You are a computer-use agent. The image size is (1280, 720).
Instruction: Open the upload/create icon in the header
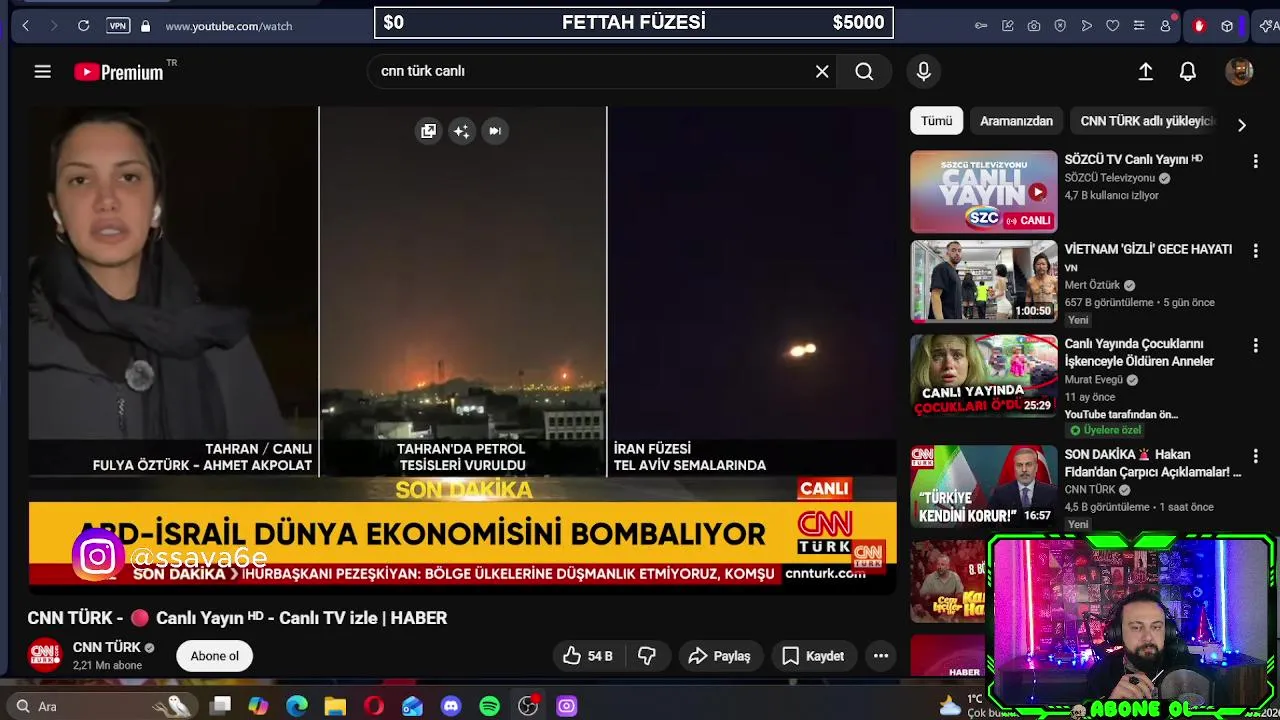point(1146,71)
